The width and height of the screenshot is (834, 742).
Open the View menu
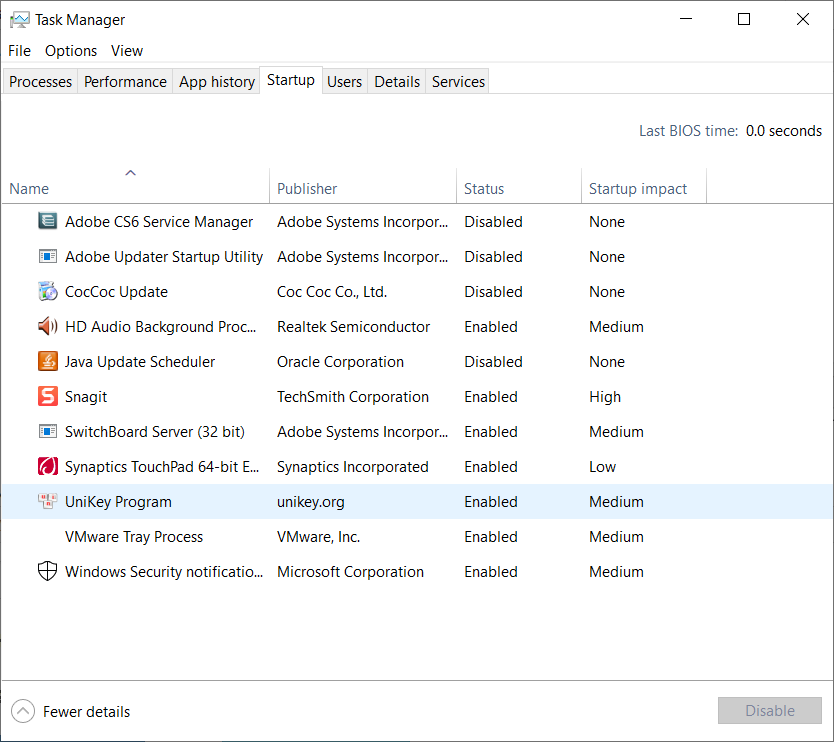[x=127, y=51]
